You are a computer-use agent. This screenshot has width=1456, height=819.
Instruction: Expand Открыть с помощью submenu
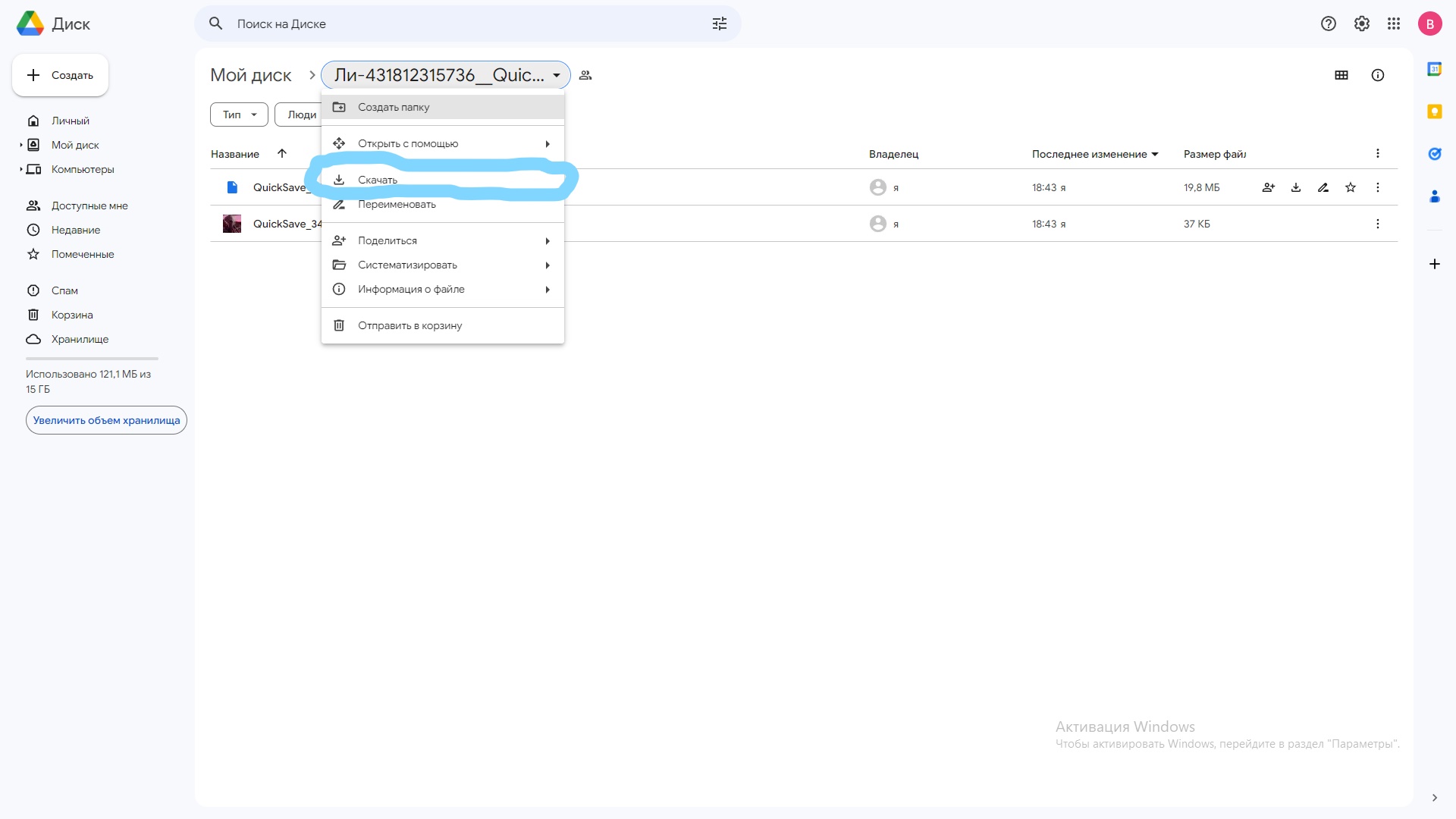coord(442,143)
